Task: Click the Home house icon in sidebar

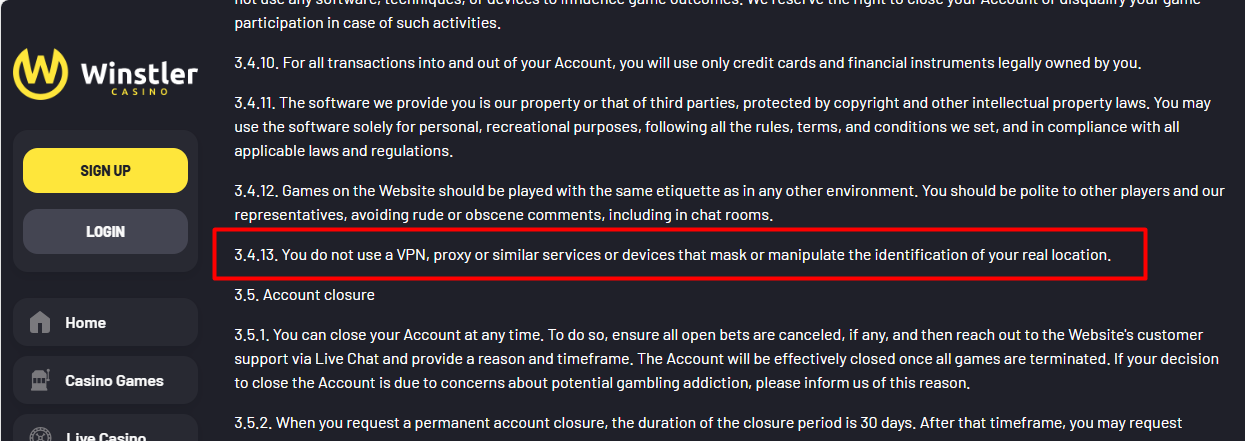Action: coord(40,323)
